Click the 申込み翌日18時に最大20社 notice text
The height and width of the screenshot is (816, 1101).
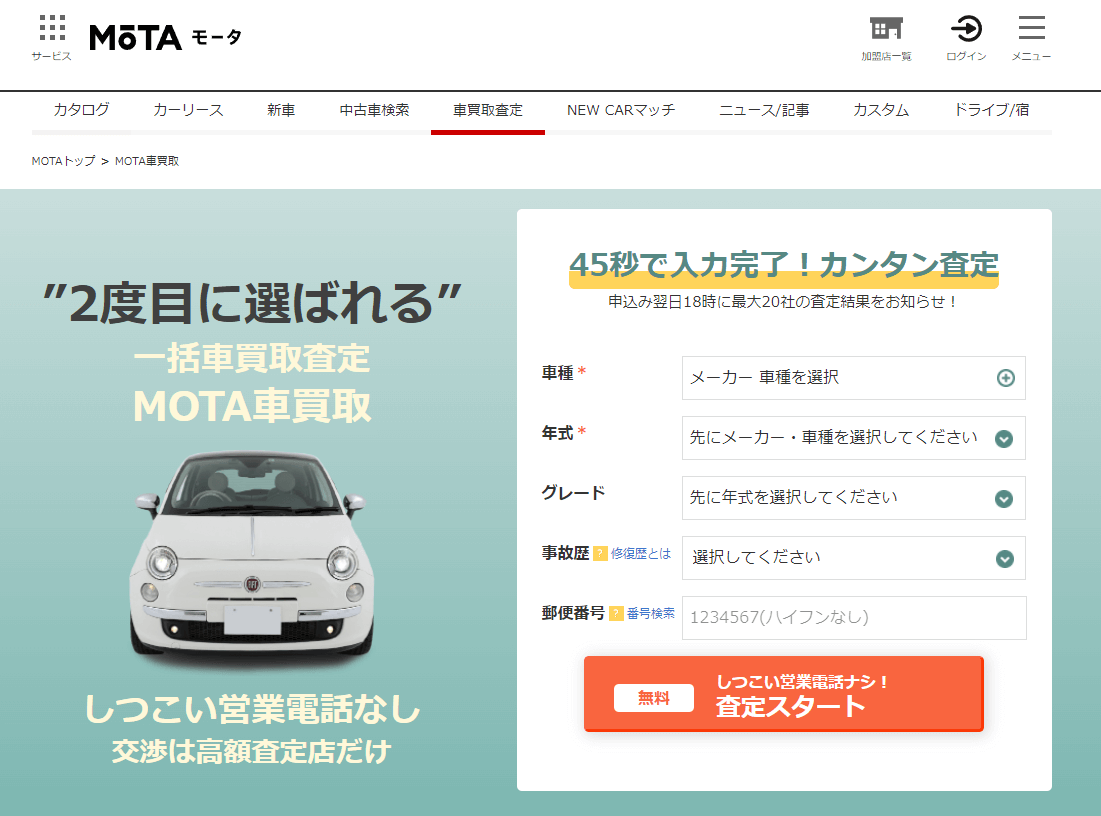[x=784, y=302]
